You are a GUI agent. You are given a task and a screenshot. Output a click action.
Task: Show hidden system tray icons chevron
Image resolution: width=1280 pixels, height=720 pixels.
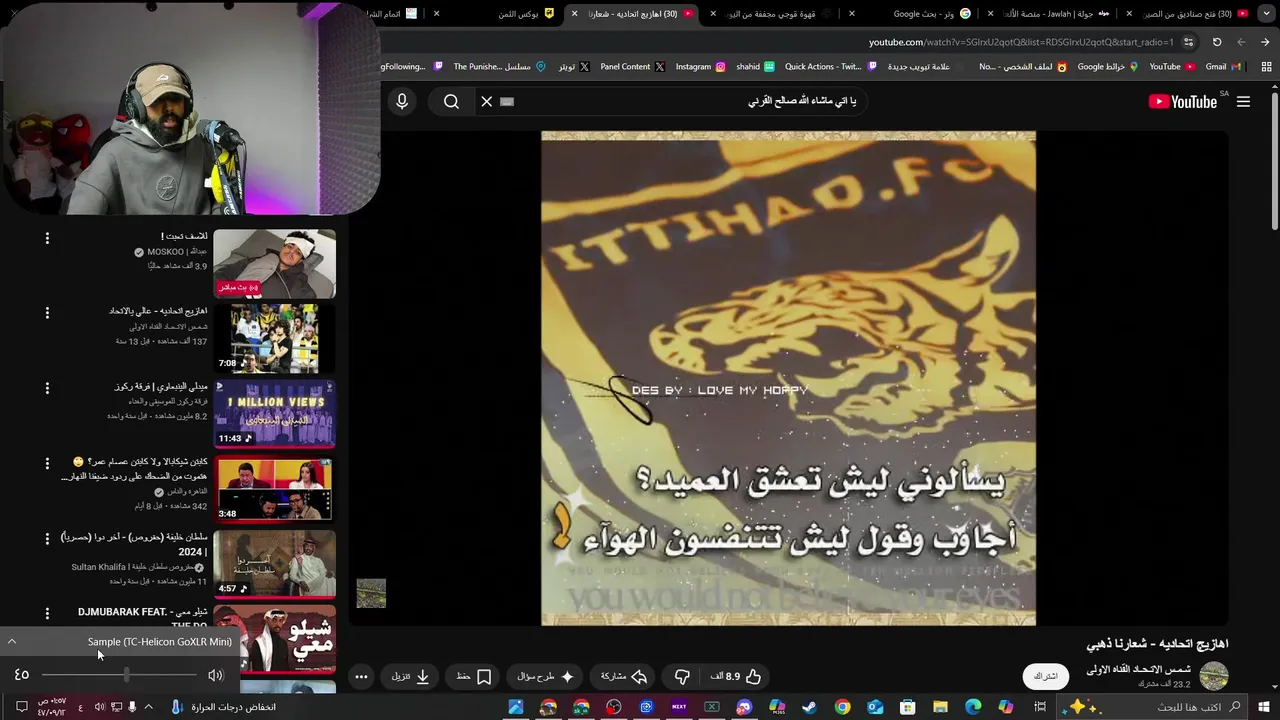[x=148, y=707]
